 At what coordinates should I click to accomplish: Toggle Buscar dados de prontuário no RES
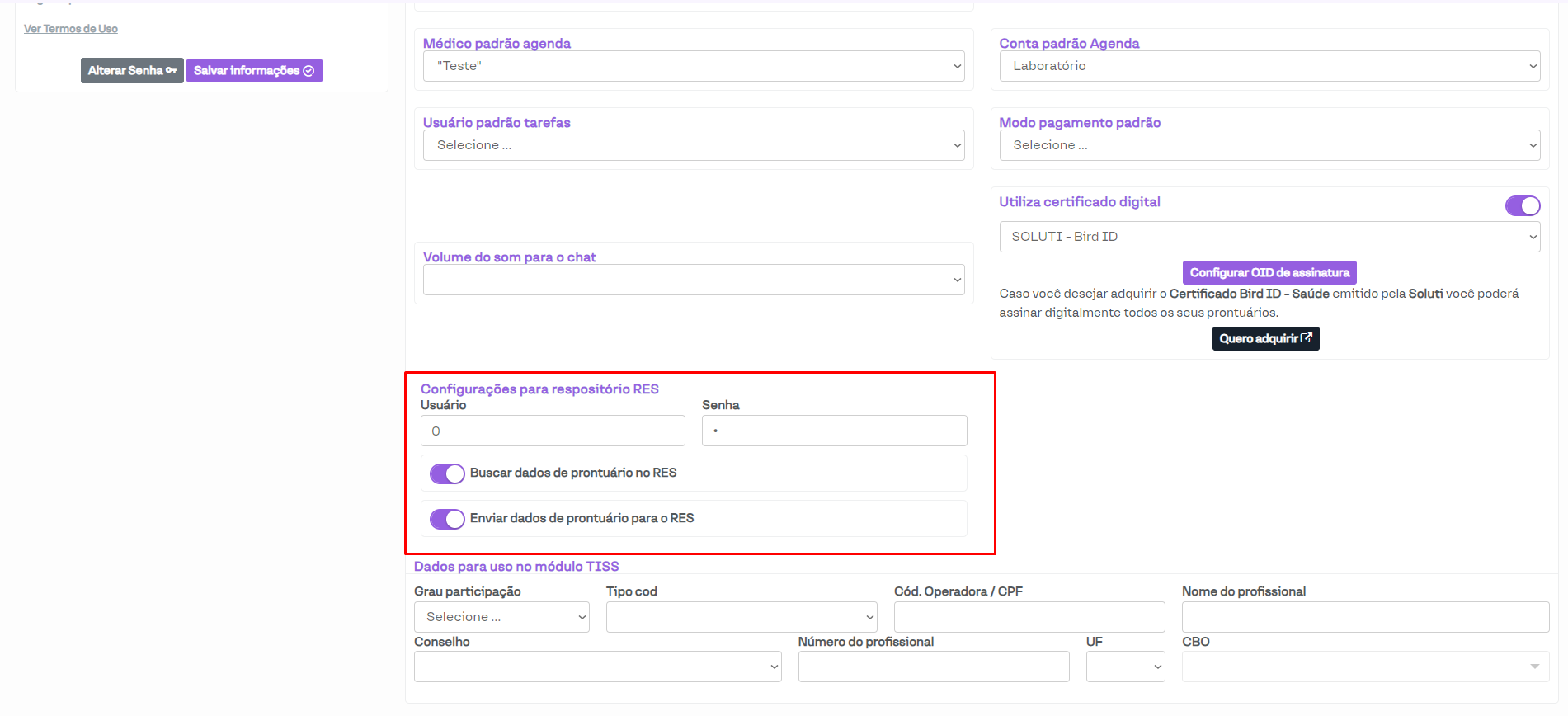click(447, 473)
